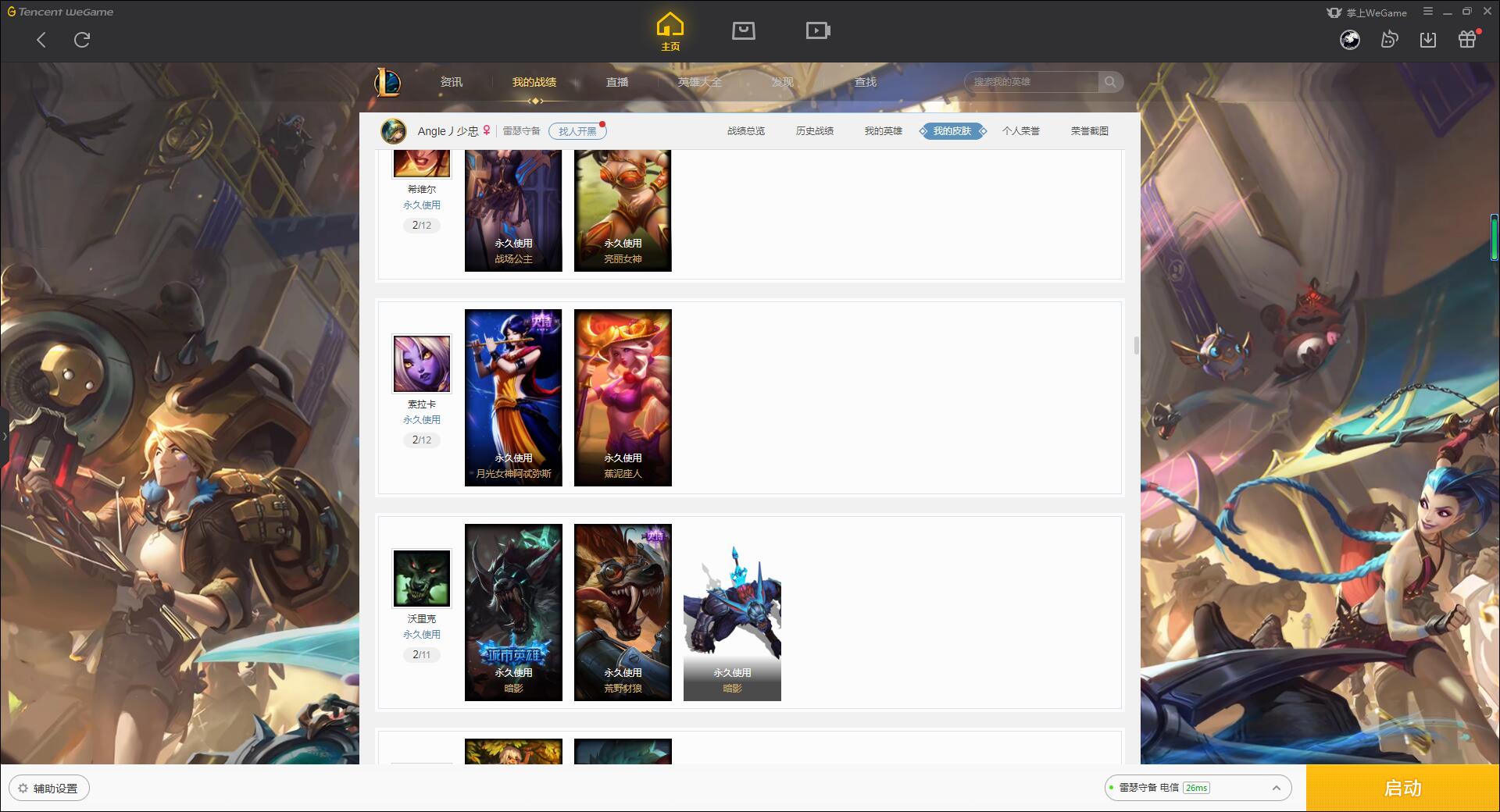
Task: Click the 希维尔 champion name
Action: [x=422, y=190]
